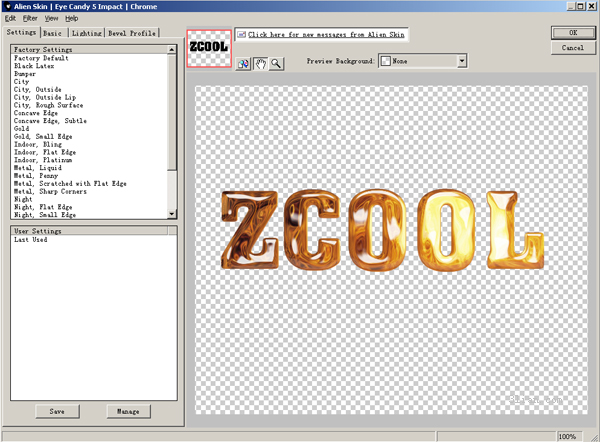This screenshot has height=442, width=600.
Task: Select the magnifier zoom tool
Action: pos(276,64)
